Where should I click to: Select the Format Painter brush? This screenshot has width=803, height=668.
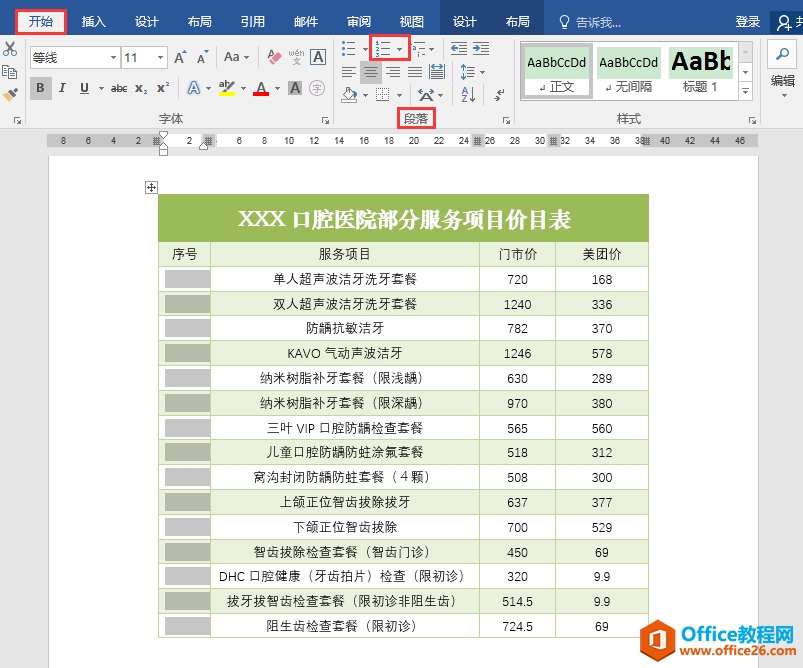[x=10, y=94]
